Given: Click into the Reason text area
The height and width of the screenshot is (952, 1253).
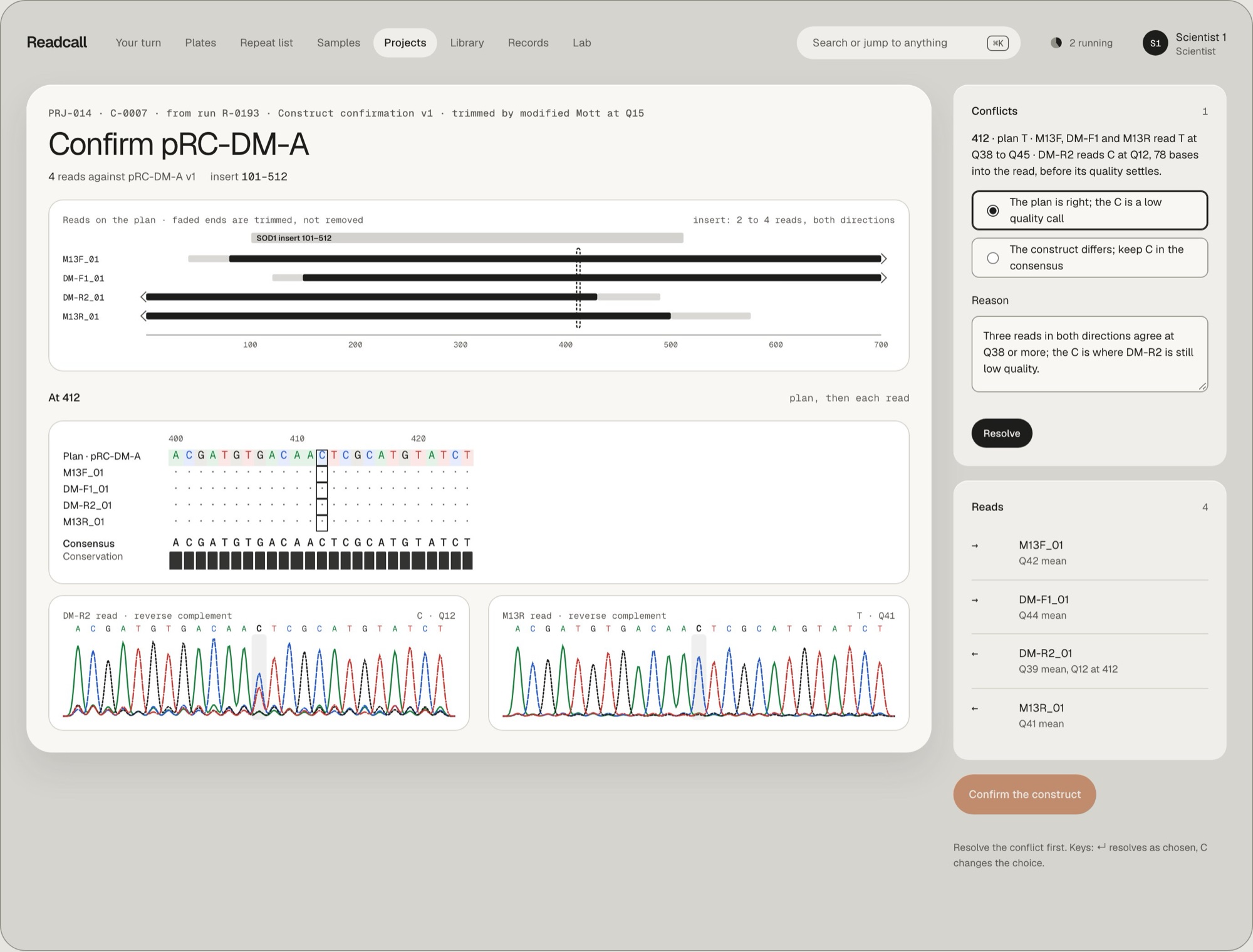Looking at the screenshot, I should (1089, 354).
